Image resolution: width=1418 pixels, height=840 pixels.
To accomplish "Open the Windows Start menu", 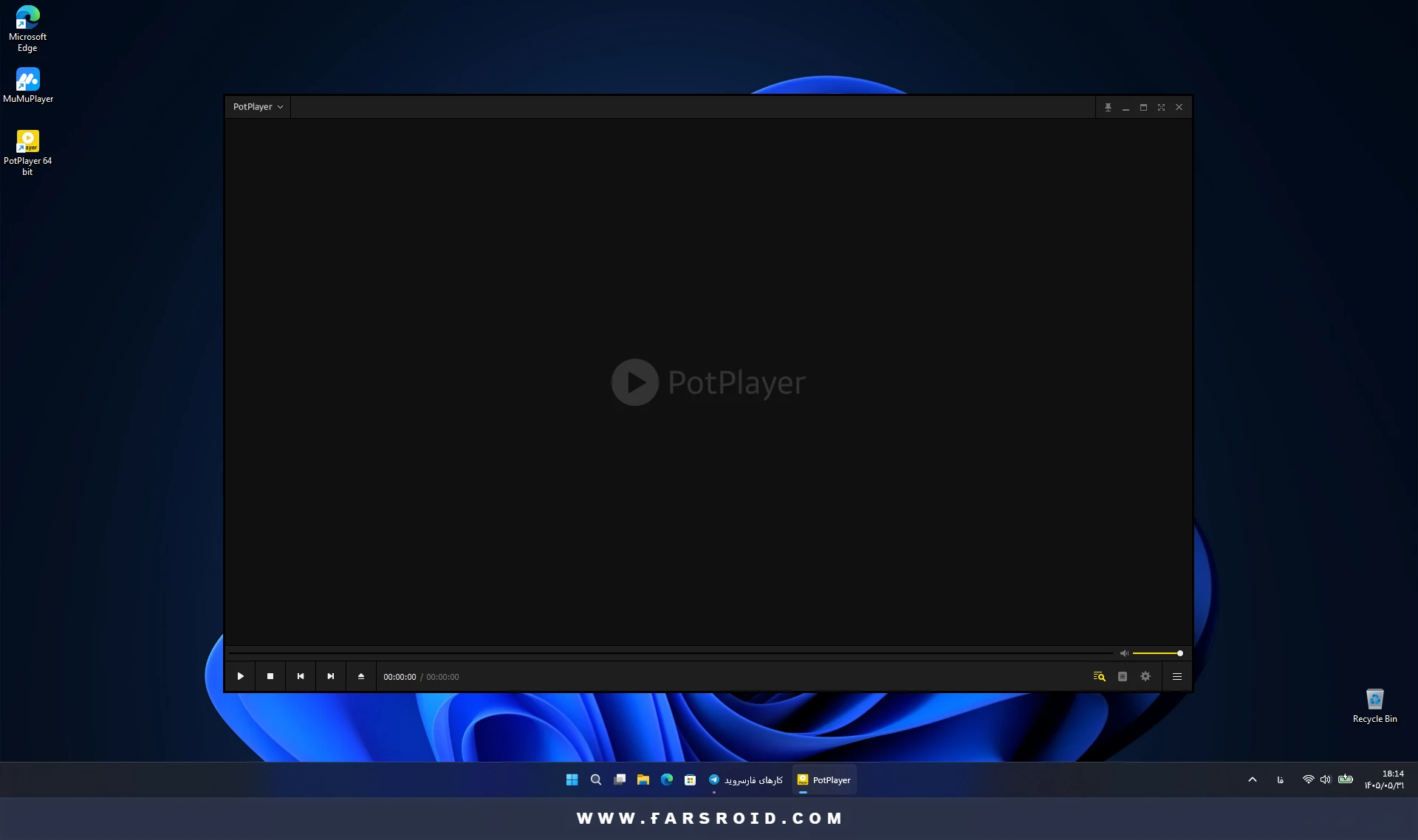I will pos(572,779).
